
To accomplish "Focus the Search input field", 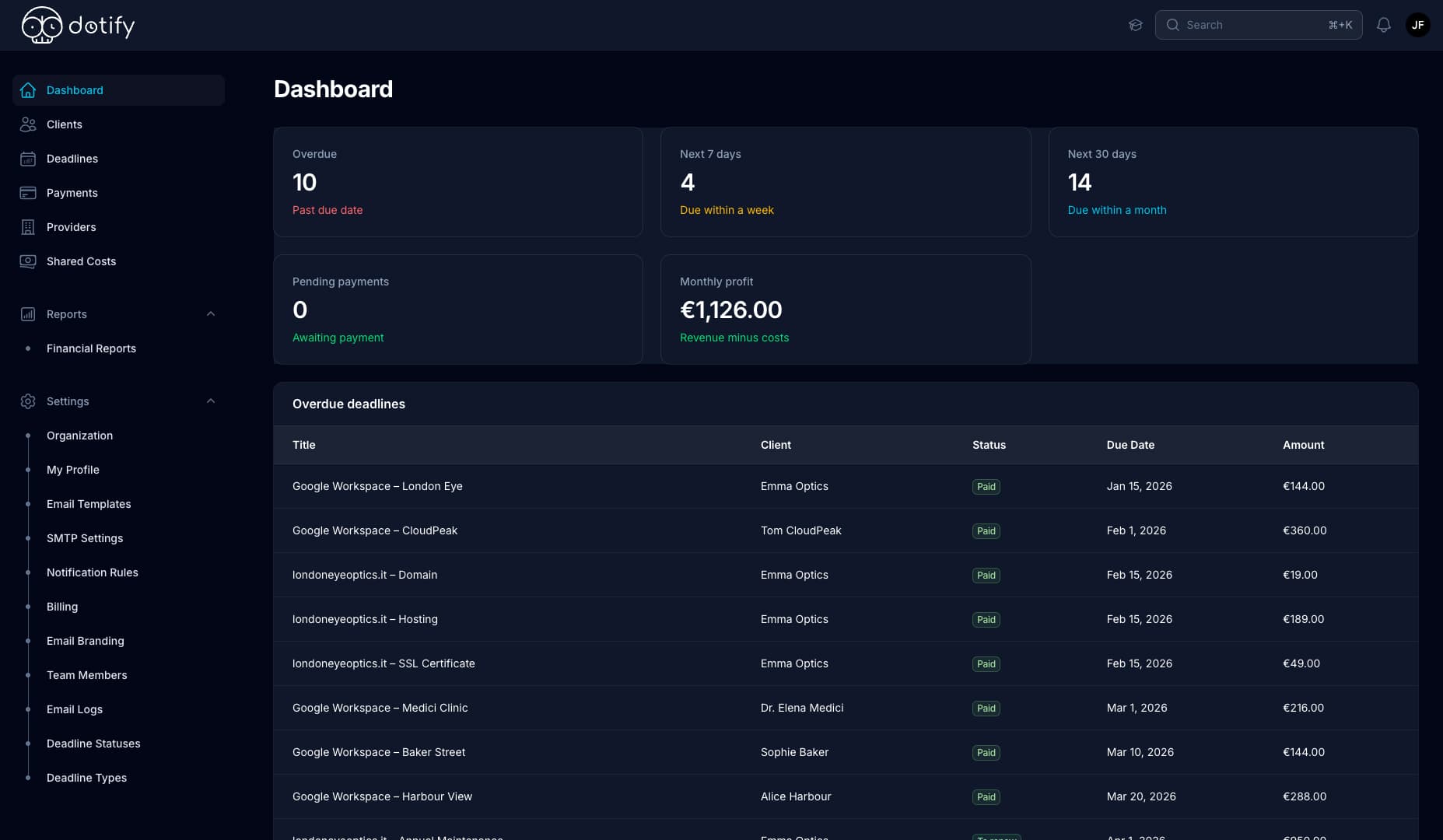I will (x=1258, y=25).
